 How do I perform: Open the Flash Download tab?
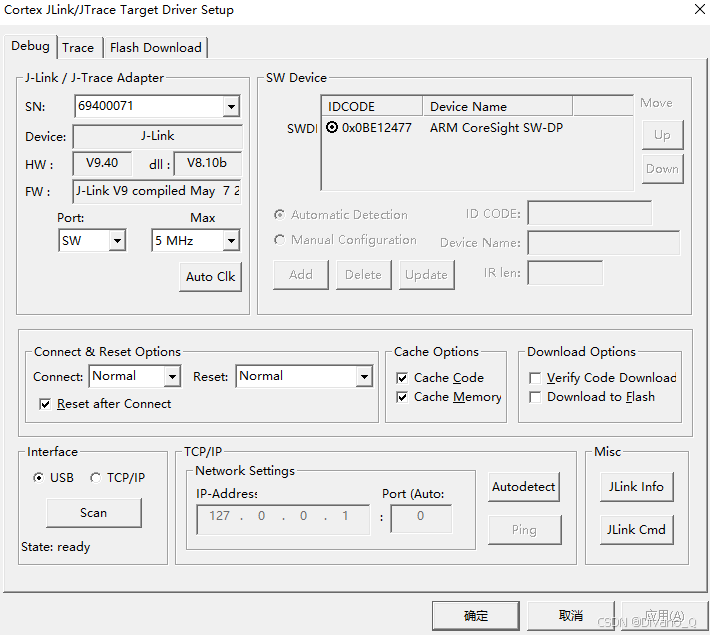[156, 48]
